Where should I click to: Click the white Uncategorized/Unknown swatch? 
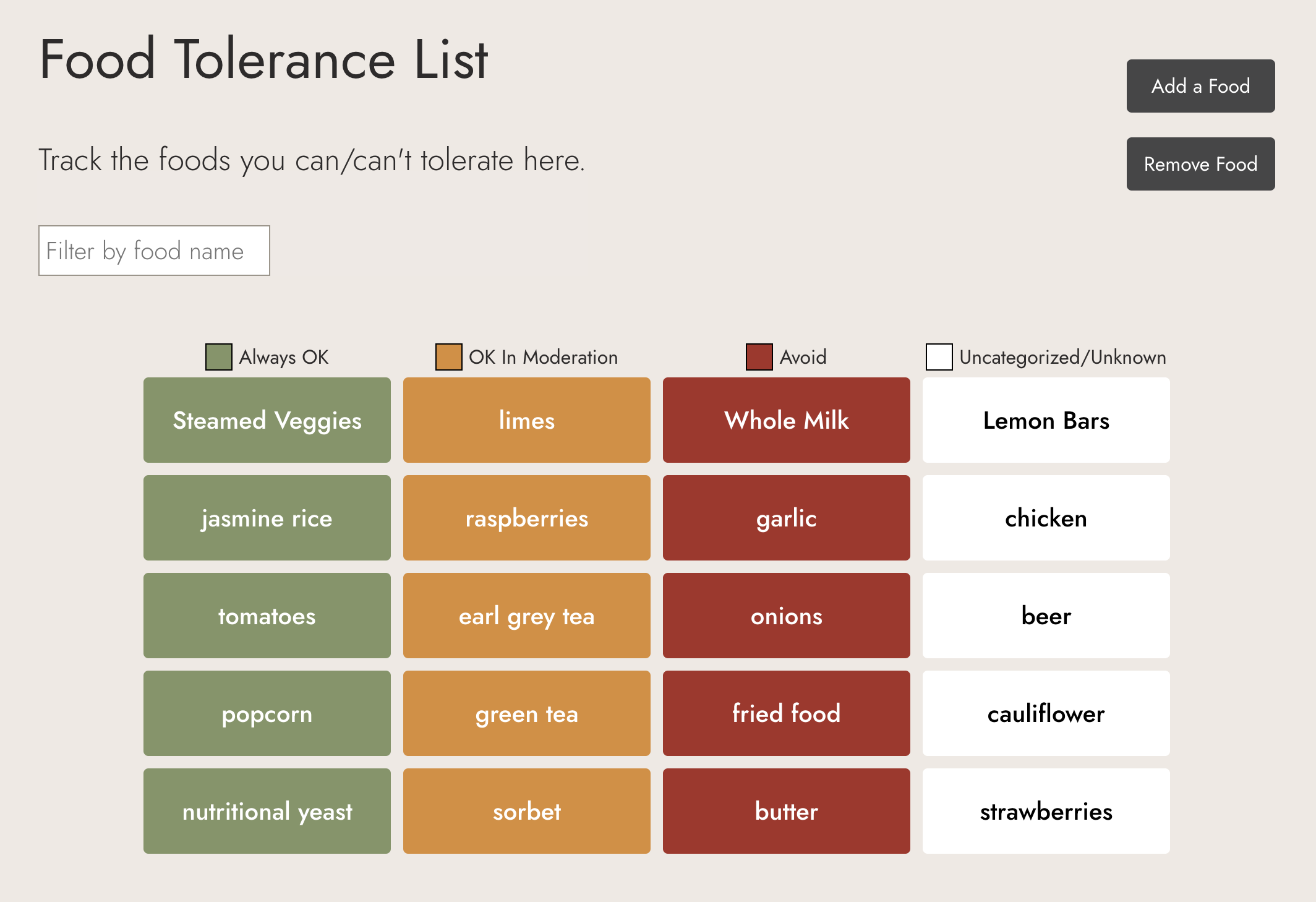pos(939,357)
